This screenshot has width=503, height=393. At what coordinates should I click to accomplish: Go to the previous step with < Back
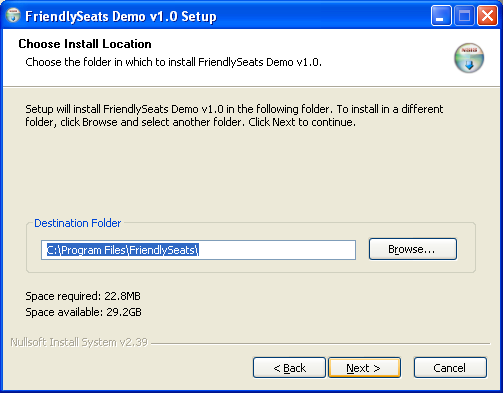[x=289, y=368]
